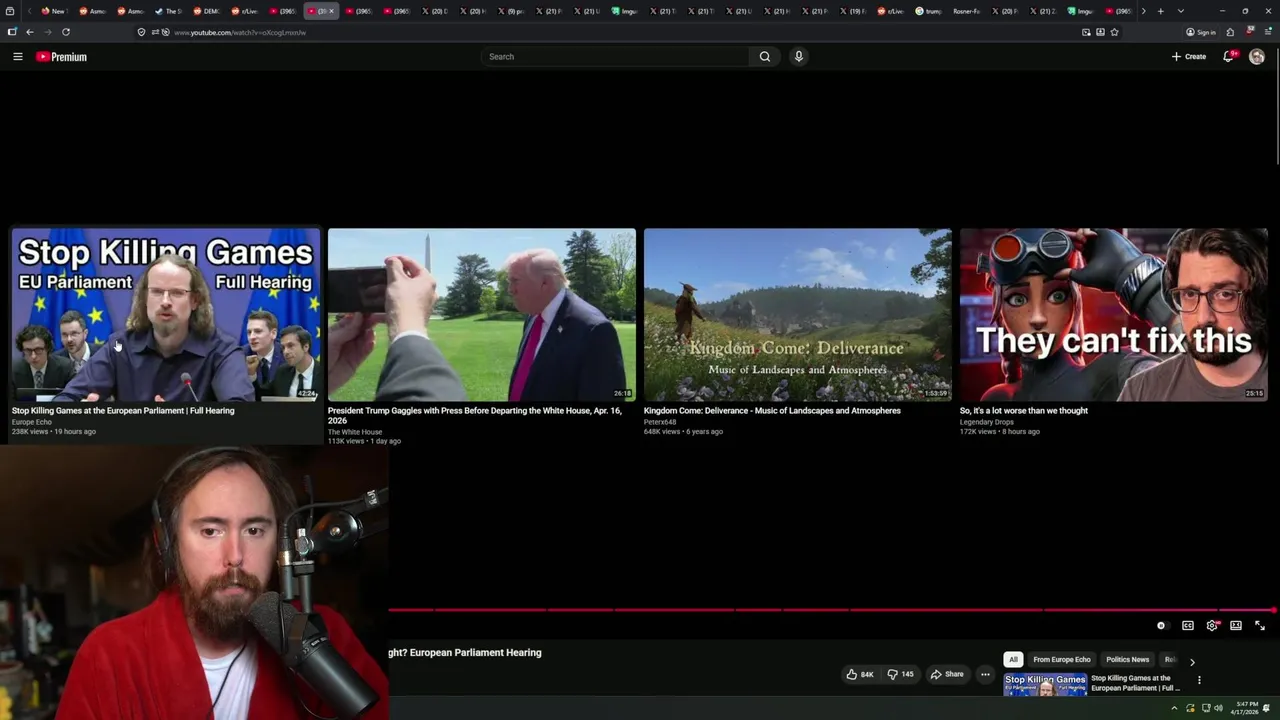Viewport: 1280px width, 720px height.
Task: Open Stop Killing Games full hearing thumbnail
Action: pos(166,315)
